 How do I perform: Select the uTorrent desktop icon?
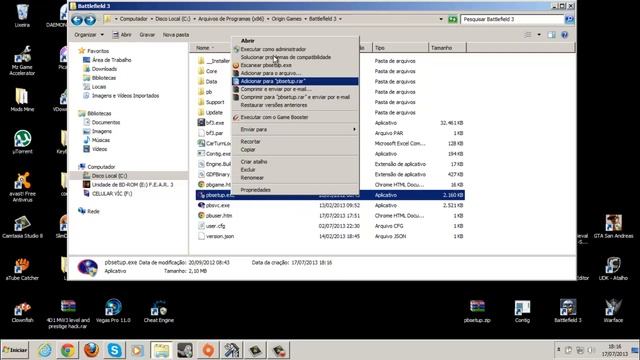(22, 142)
